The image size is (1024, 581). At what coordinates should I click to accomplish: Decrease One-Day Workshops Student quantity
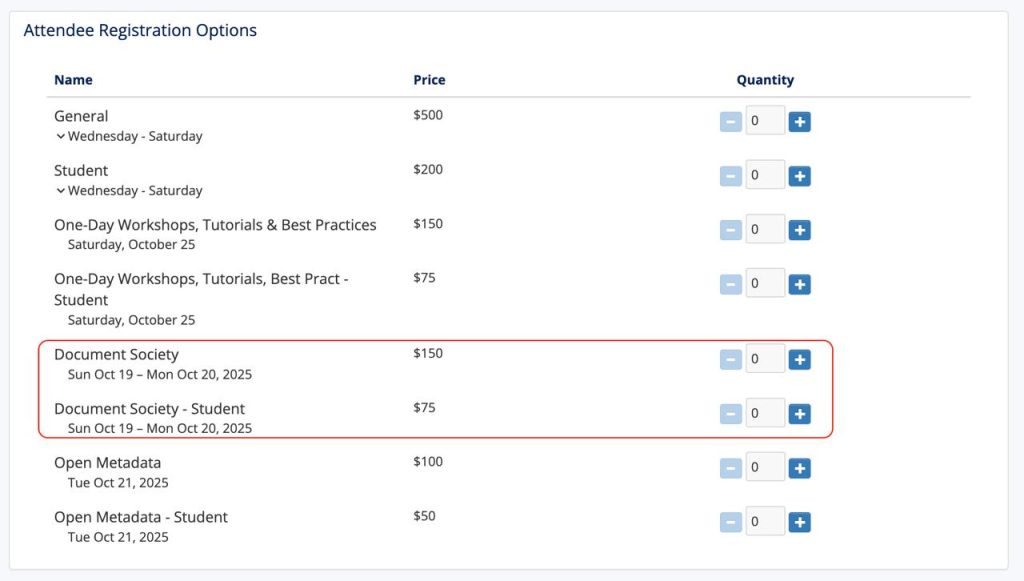731,284
